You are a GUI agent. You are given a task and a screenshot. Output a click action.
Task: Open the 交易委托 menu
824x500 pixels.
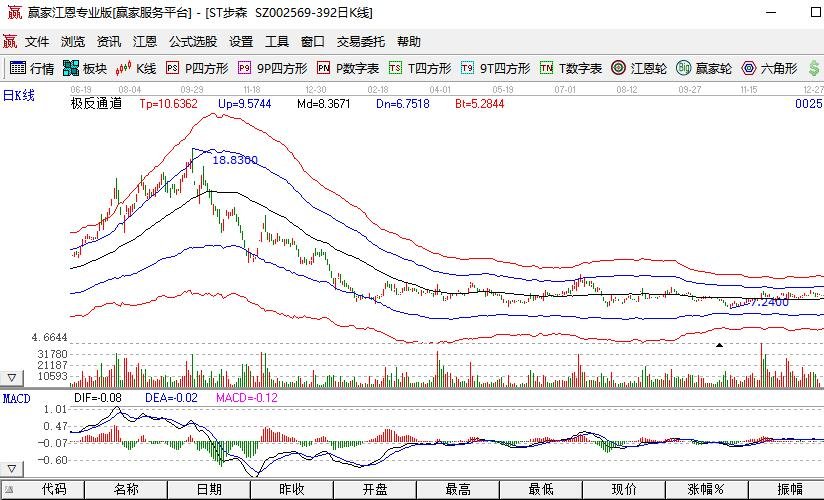[360, 42]
